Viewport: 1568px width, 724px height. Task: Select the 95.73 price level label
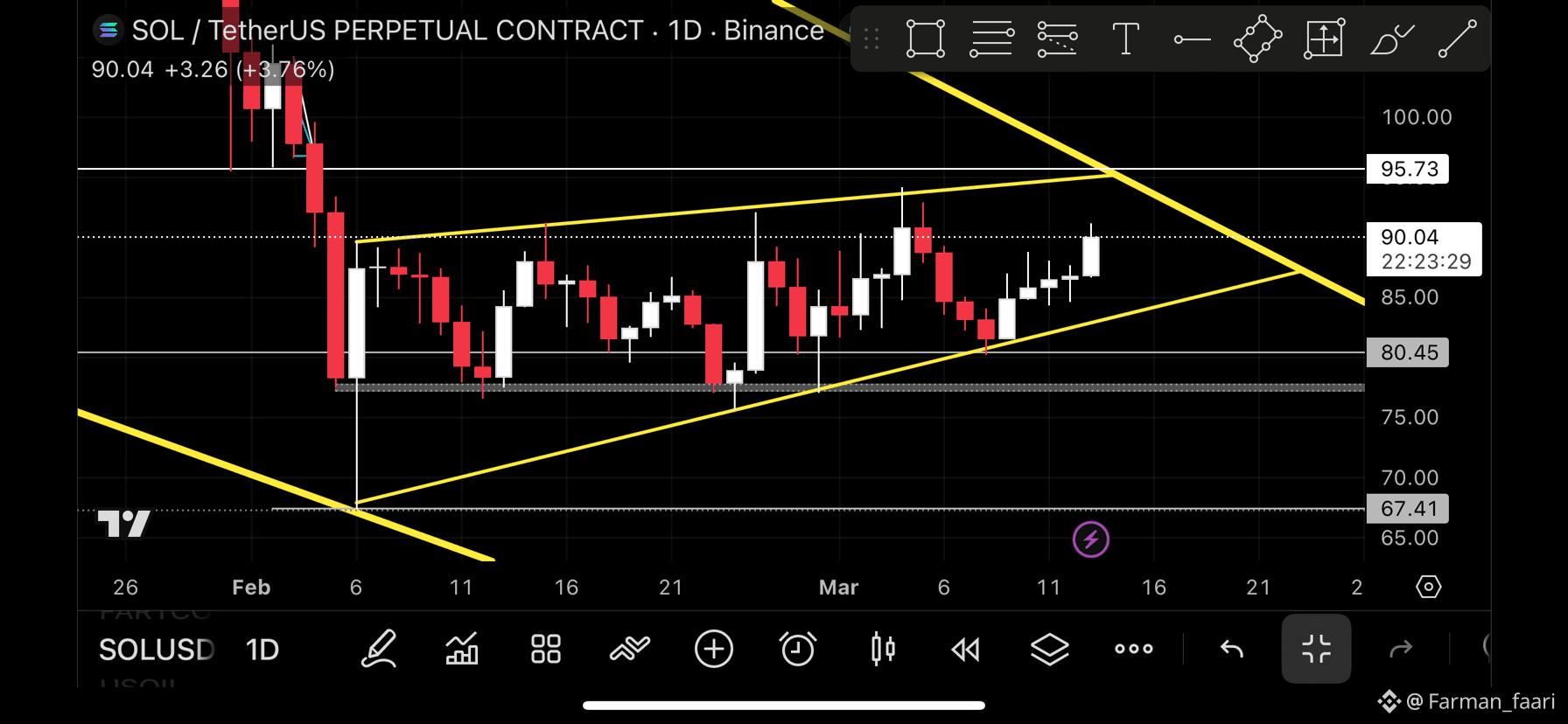(x=1407, y=169)
